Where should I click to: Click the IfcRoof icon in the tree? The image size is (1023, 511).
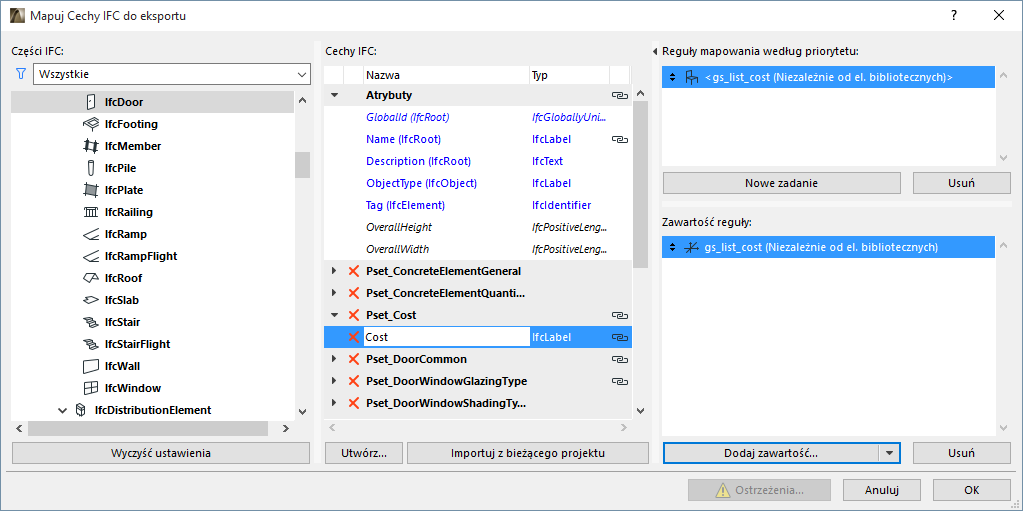pos(91,278)
